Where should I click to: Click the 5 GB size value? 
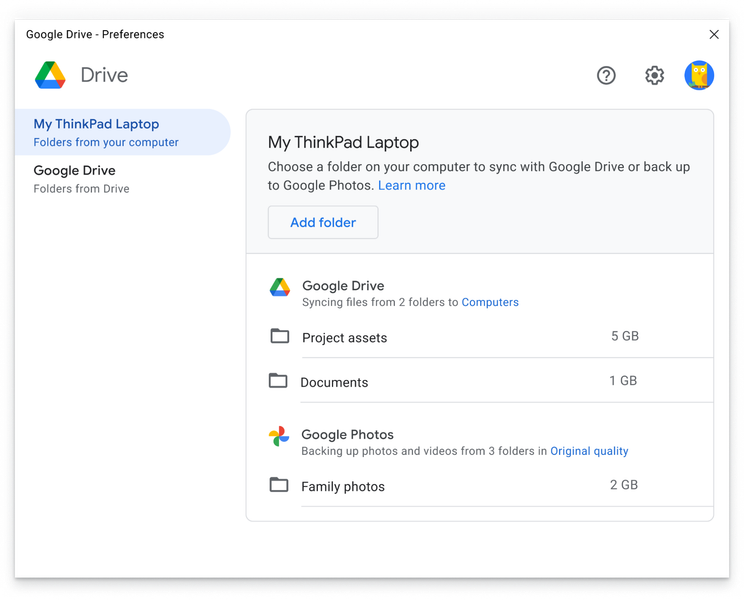pyautogui.click(x=625, y=336)
